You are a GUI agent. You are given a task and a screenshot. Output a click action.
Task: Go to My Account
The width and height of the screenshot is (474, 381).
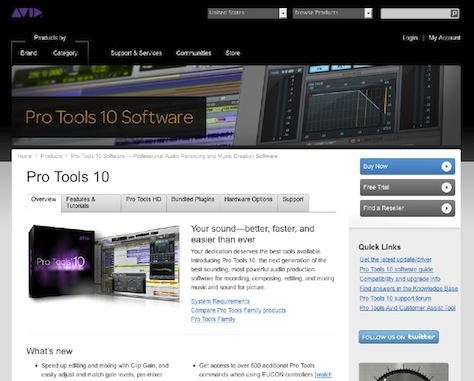coord(444,38)
